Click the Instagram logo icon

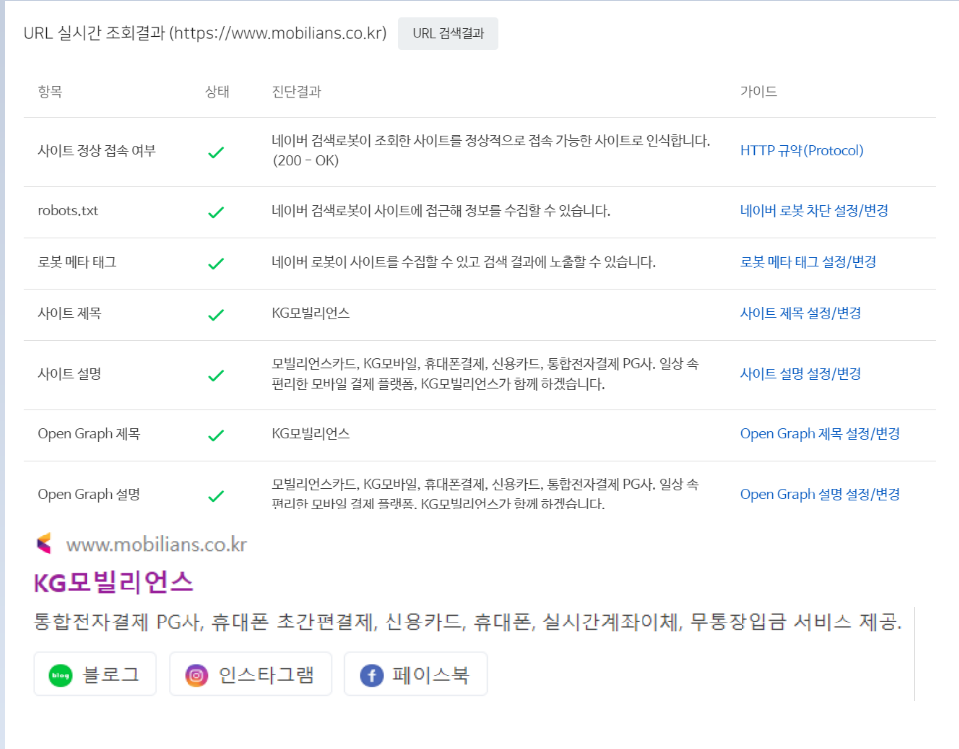(x=196, y=675)
